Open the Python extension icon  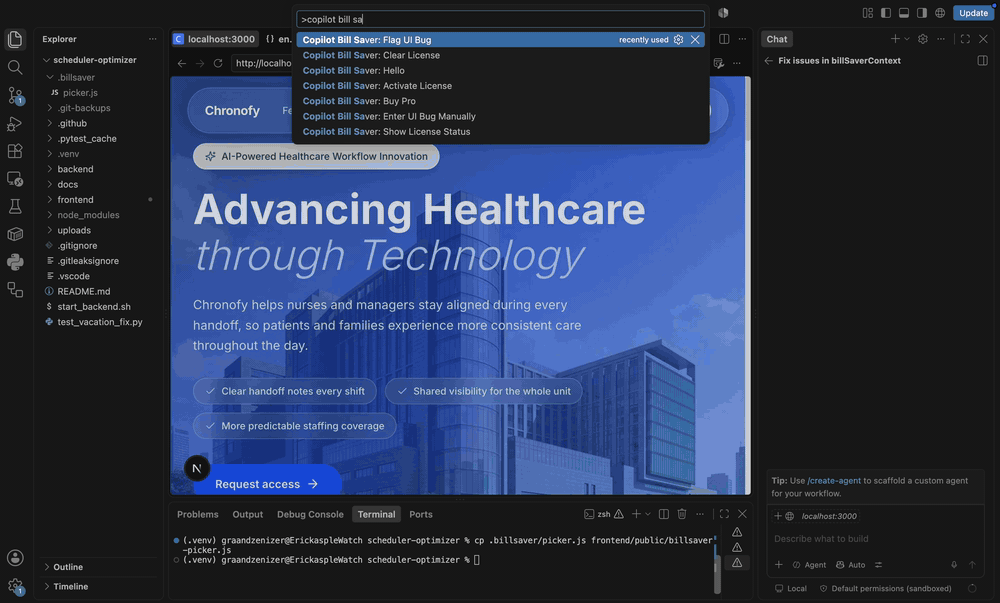point(15,262)
